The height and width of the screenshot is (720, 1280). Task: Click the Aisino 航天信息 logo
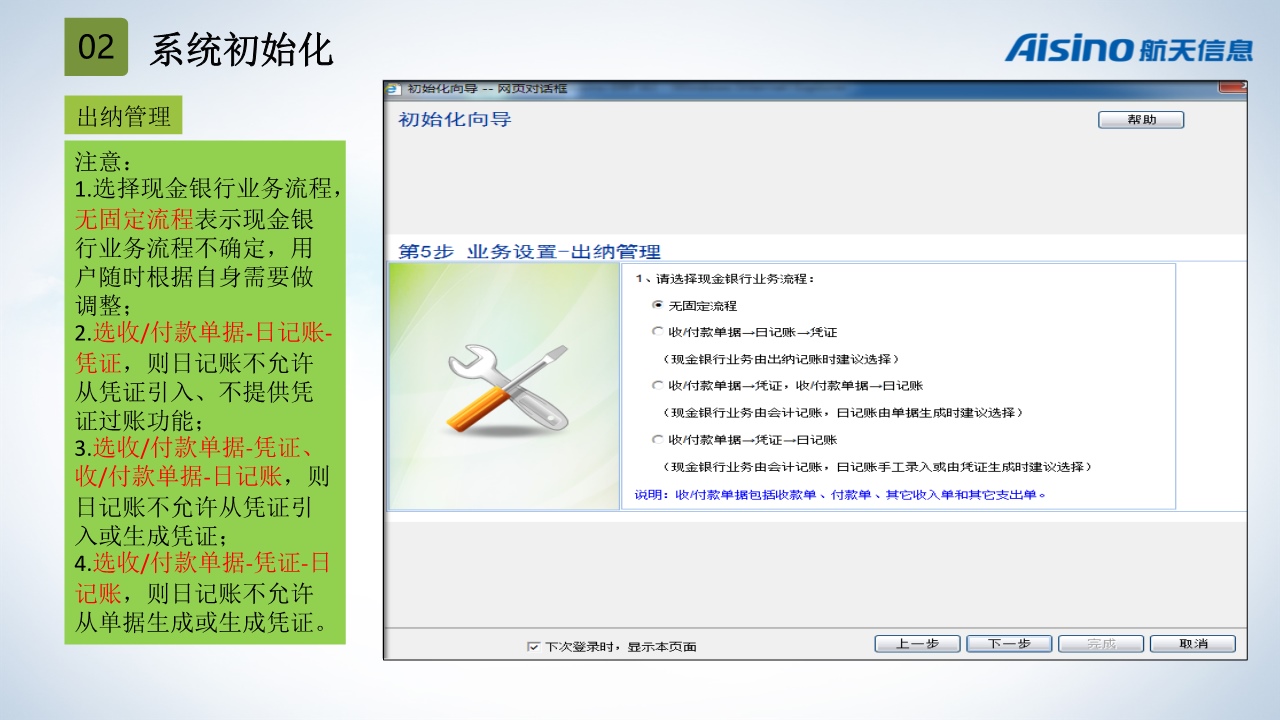click(1128, 47)
